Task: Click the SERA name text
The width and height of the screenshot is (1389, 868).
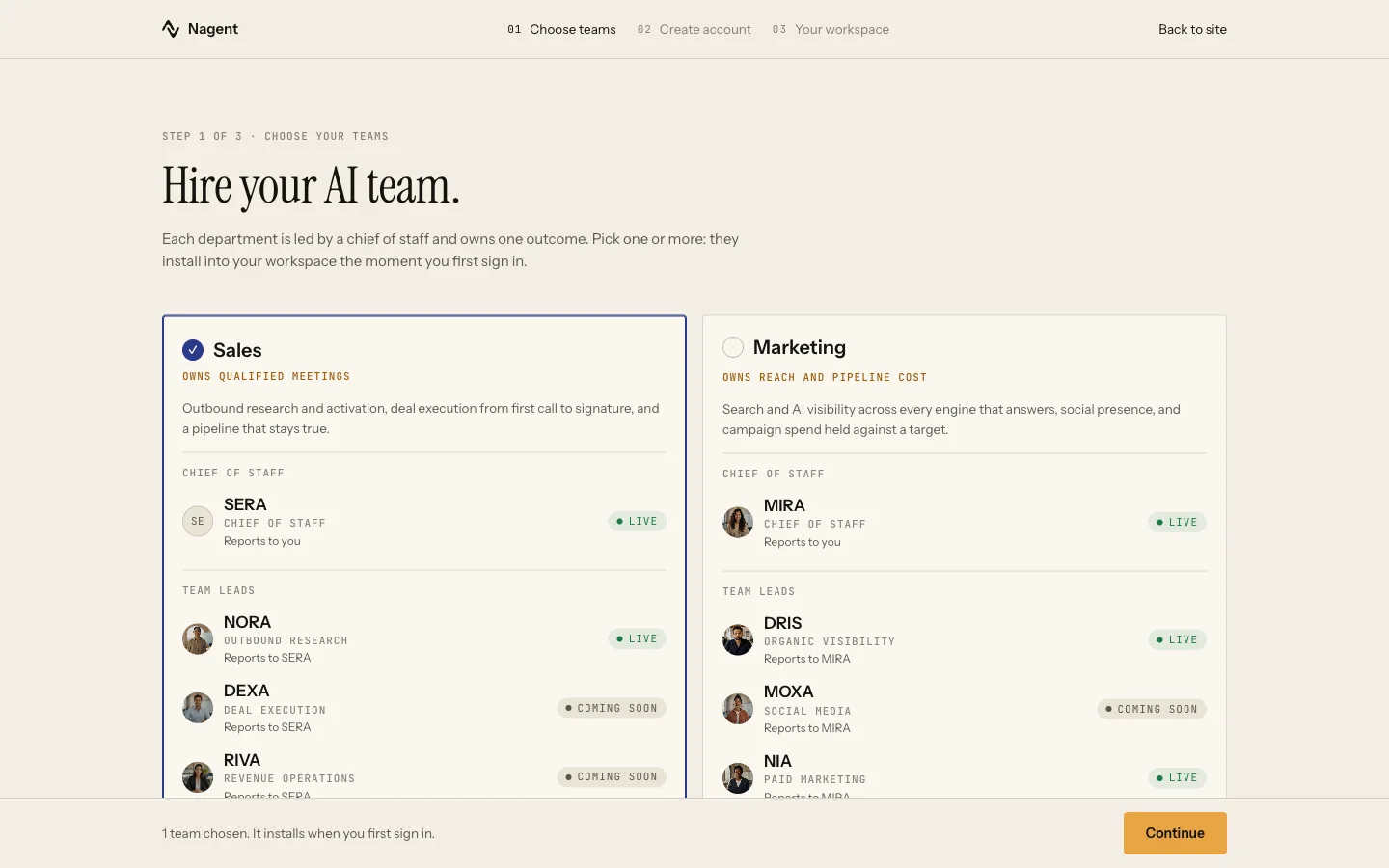Action: (x=245, y=504)
